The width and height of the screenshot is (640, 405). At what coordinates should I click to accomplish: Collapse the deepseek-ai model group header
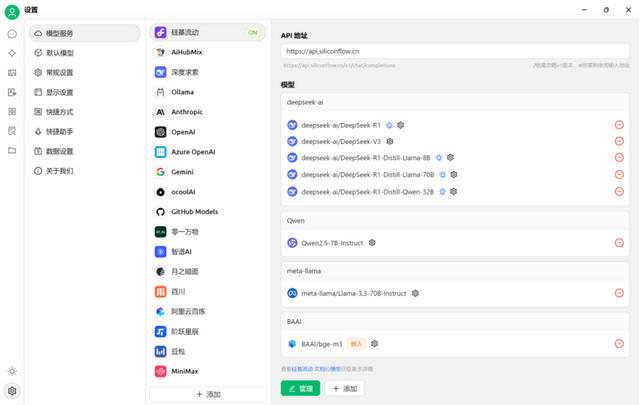click(x=455, y=102)
